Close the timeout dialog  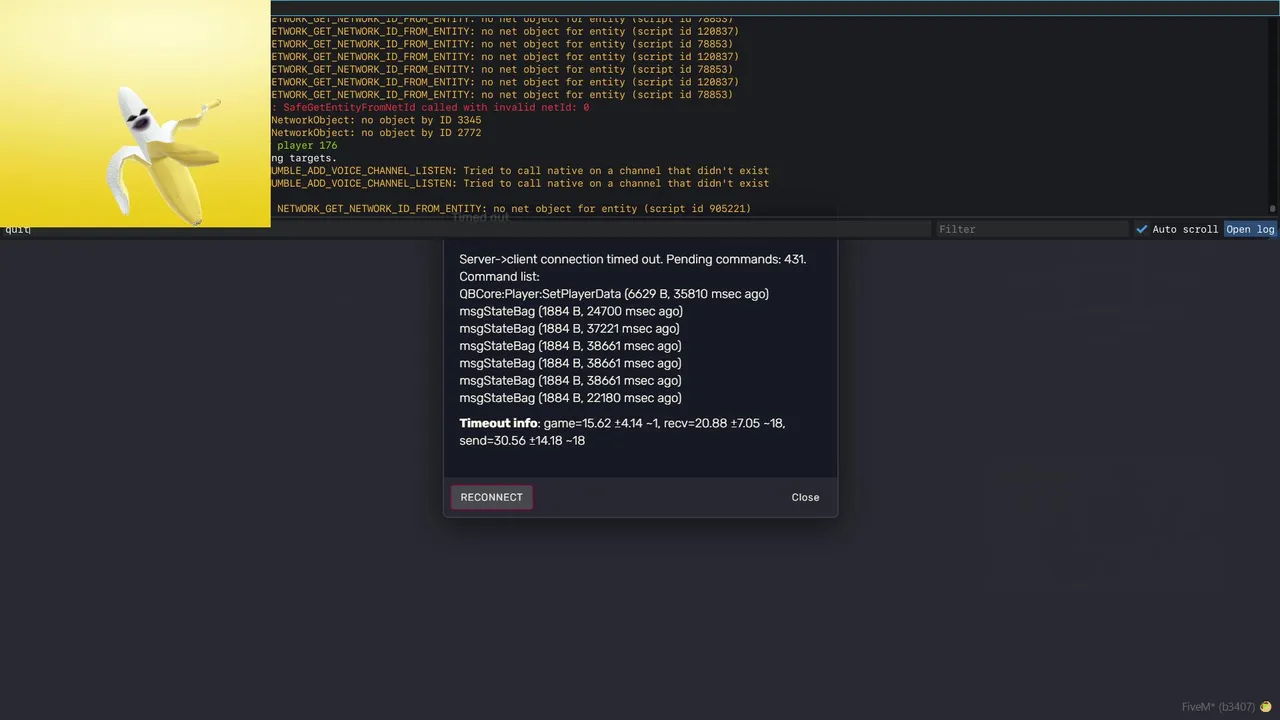[805, 497]
